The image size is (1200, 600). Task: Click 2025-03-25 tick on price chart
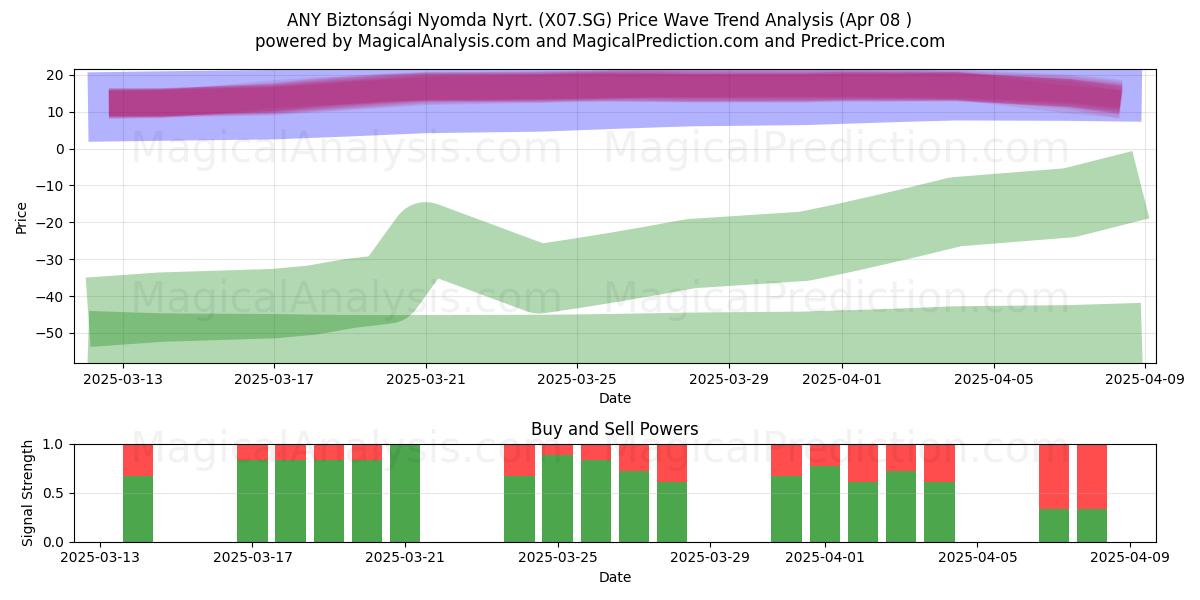tap(578, 379)
